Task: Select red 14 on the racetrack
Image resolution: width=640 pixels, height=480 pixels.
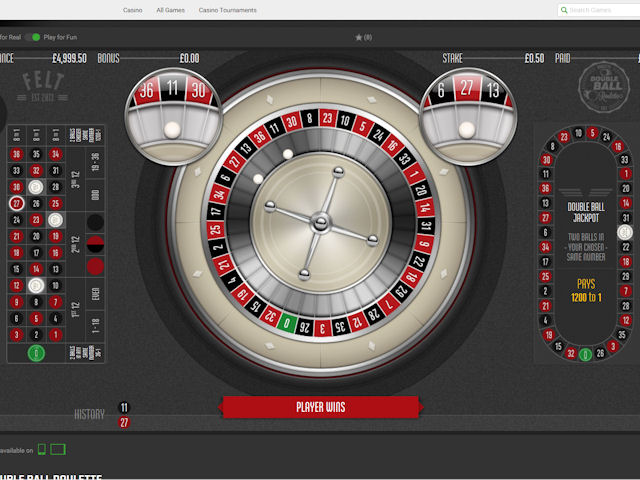Action: 626,203
